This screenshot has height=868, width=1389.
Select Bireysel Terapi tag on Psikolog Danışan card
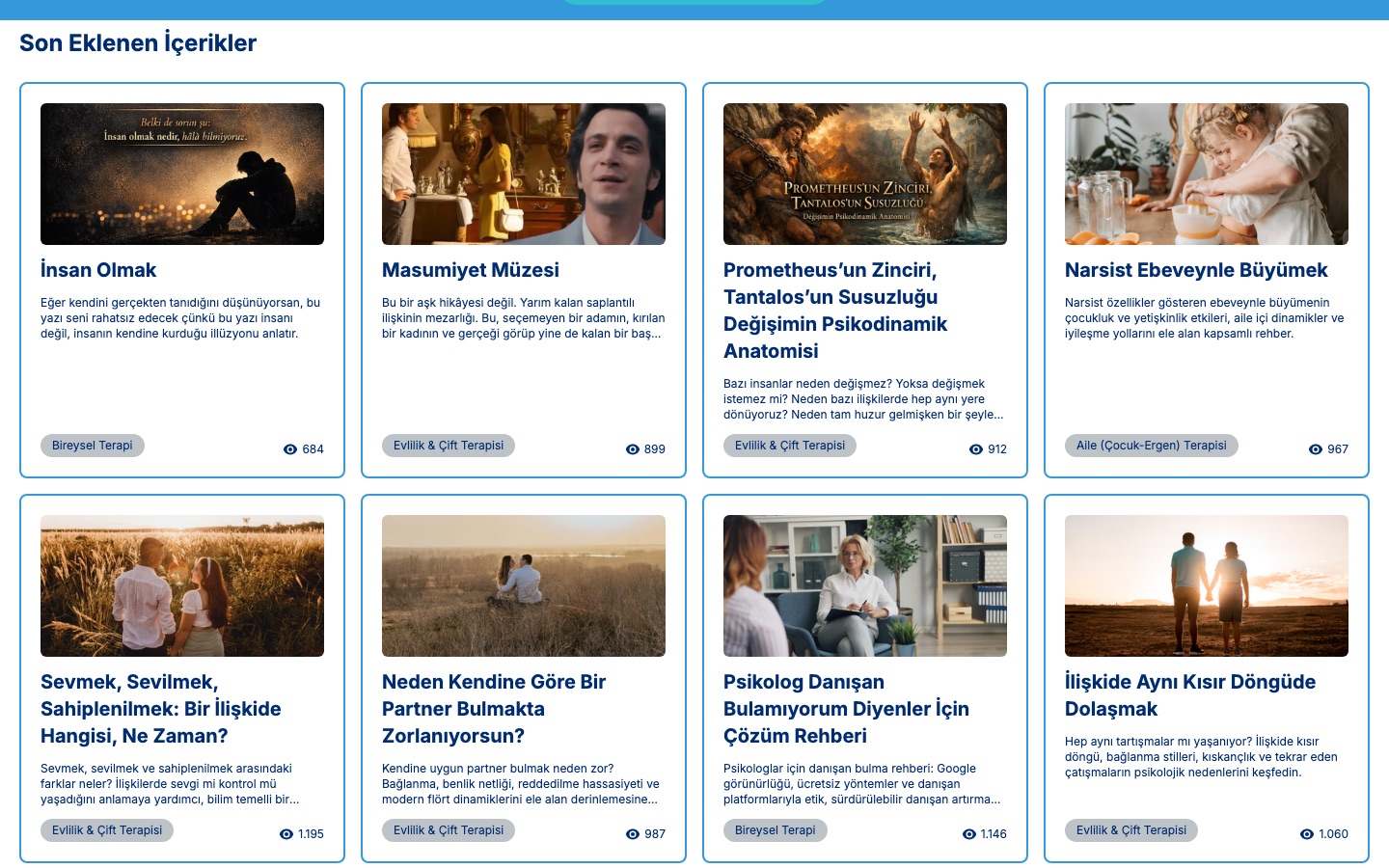[x=776, y=830]
